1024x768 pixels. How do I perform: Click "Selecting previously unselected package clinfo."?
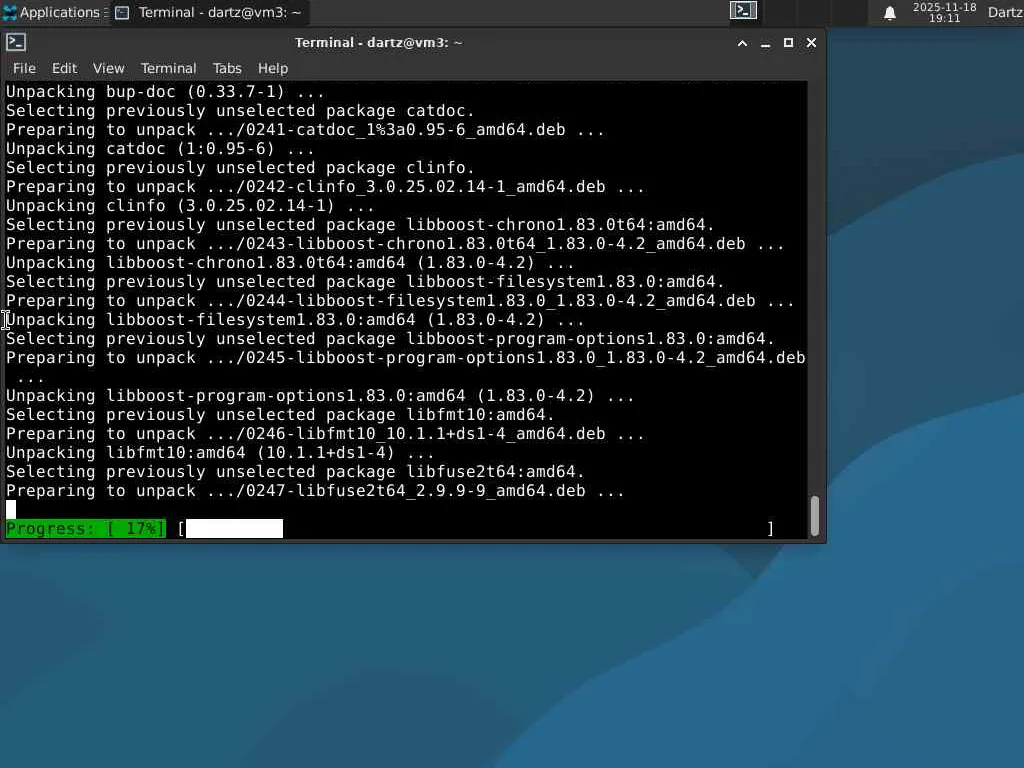point(240,167)
